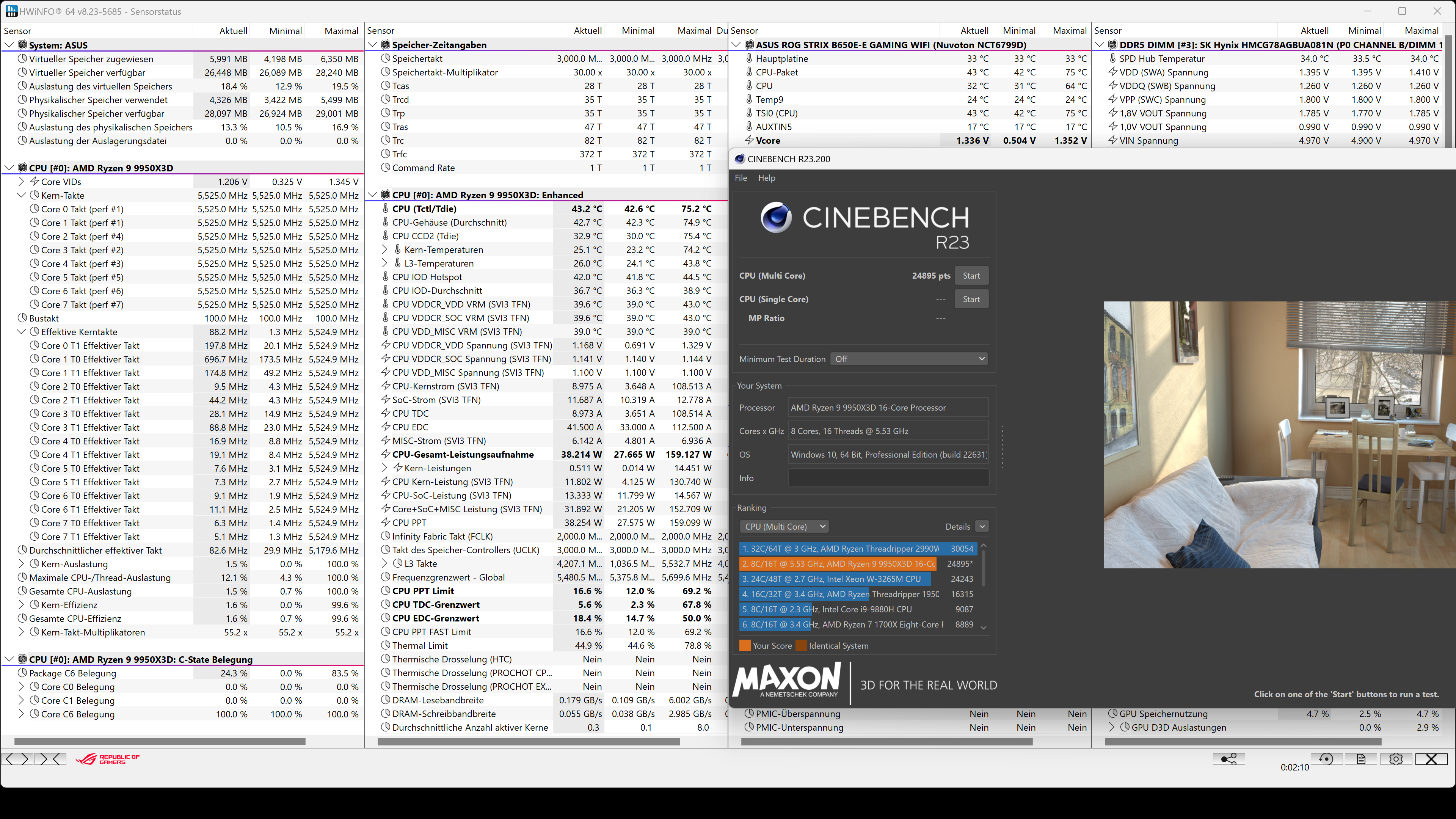Click the expand columns arrow icon (><)
The width and height of the screenshot is (1456, 819).
tap(50, 759)
